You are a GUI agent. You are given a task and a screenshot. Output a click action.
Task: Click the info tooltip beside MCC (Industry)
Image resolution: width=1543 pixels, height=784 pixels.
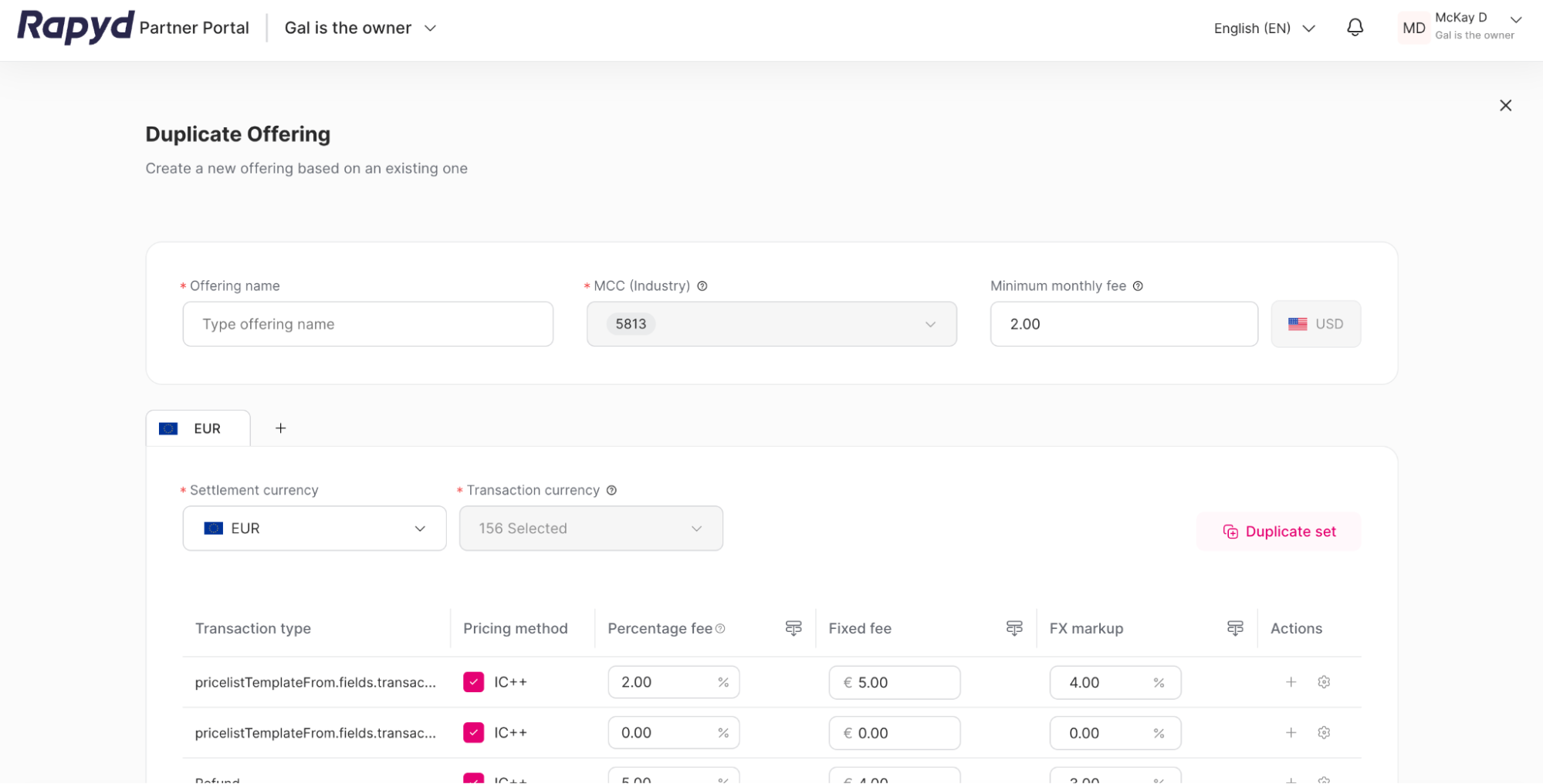pos(702,286)
